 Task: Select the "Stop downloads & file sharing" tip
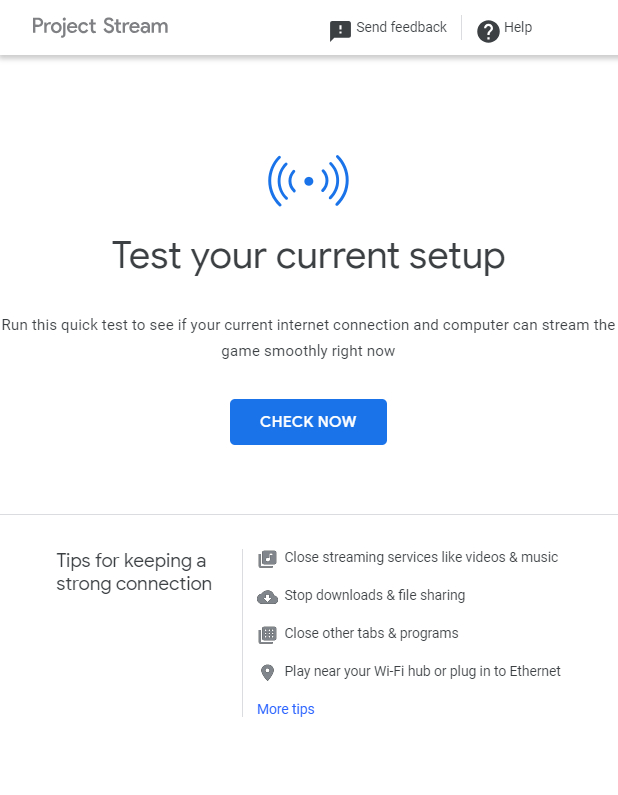(374, 595)
